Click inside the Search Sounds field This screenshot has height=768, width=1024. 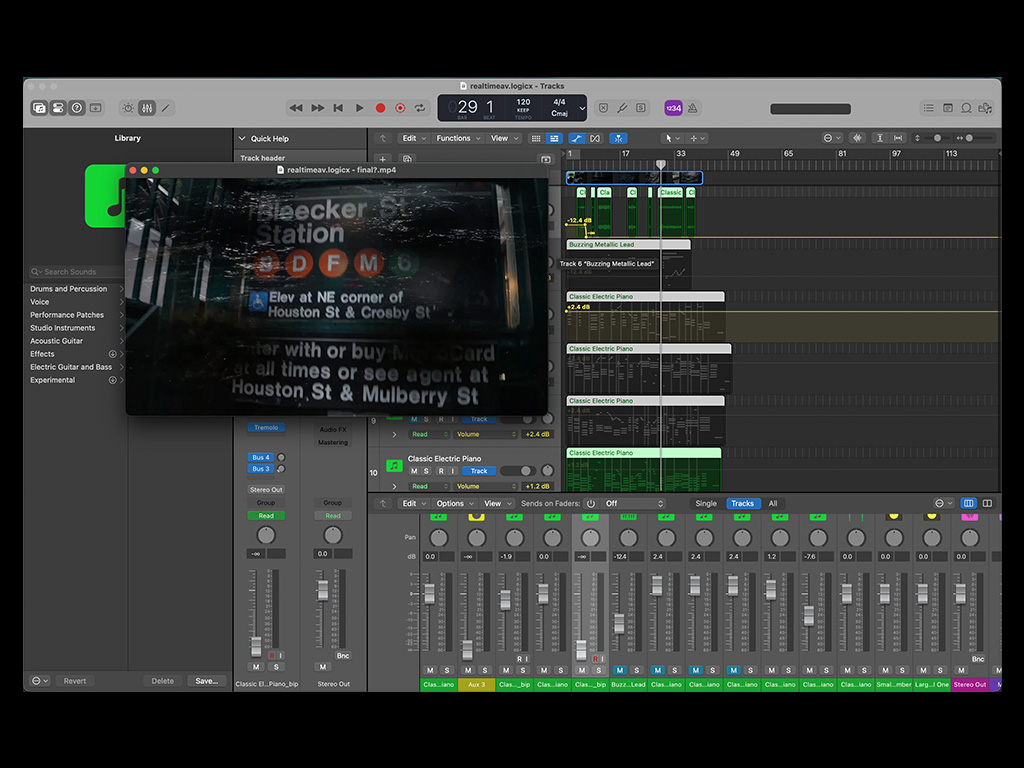(x=70, y=271)
